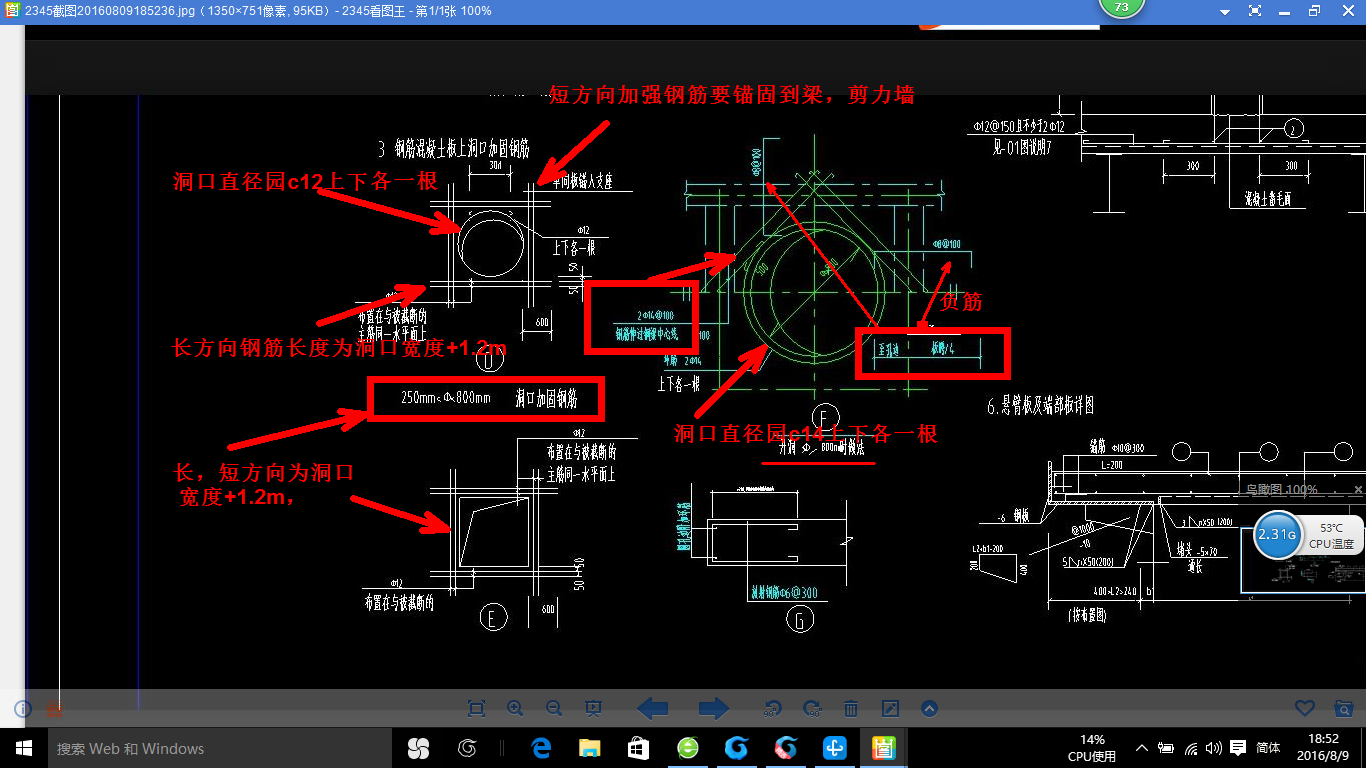Viewport: 1366px width, 768px height.
Task: Start the slideshow presentation icon
Action: (593, 709)
